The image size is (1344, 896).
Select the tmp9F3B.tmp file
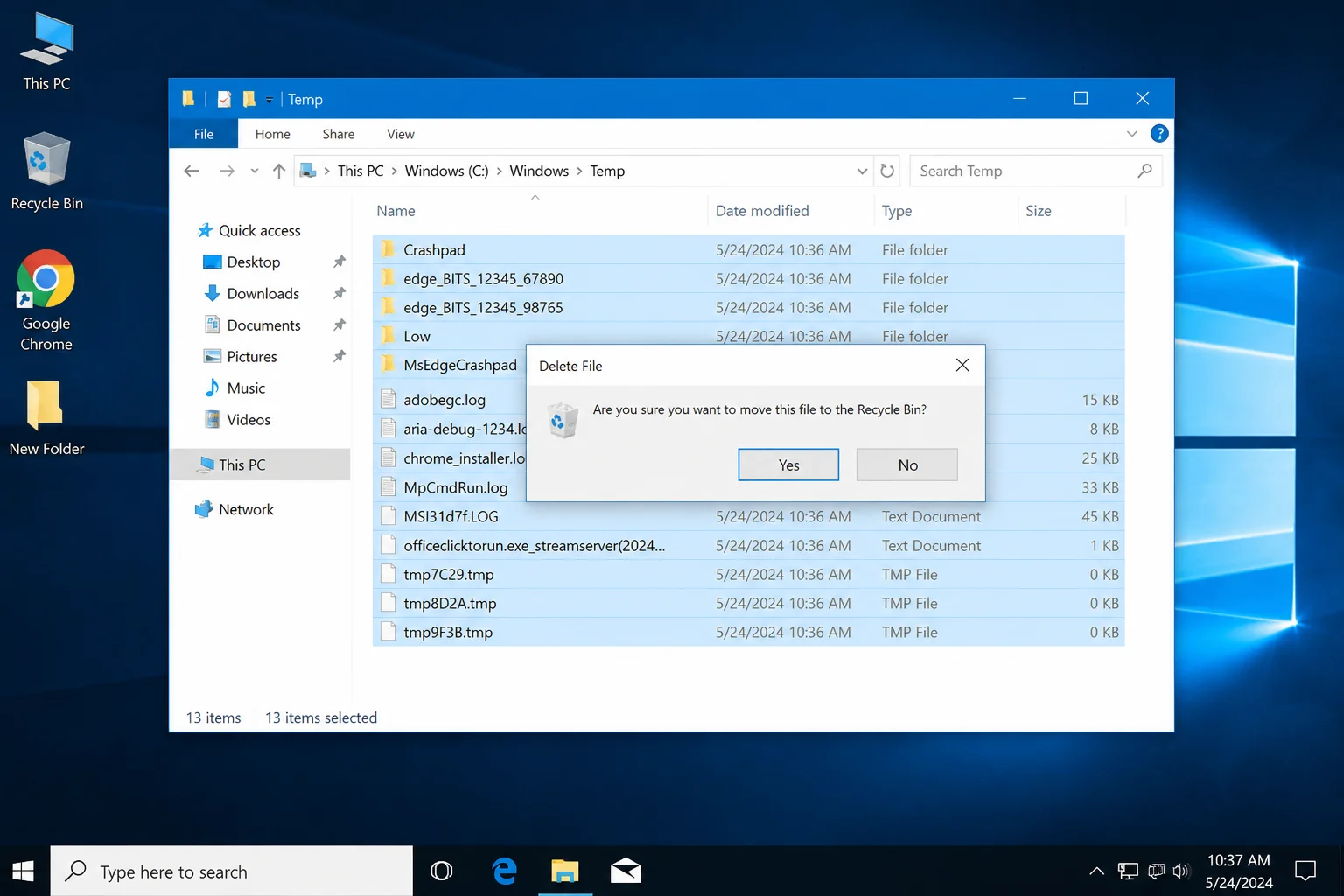tap(748, 632)
